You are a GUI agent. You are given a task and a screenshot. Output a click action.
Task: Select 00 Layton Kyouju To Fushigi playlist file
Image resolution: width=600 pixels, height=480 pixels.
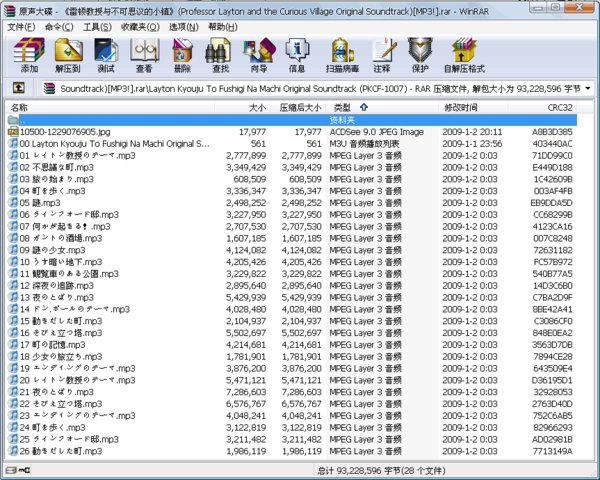point(114,144)
